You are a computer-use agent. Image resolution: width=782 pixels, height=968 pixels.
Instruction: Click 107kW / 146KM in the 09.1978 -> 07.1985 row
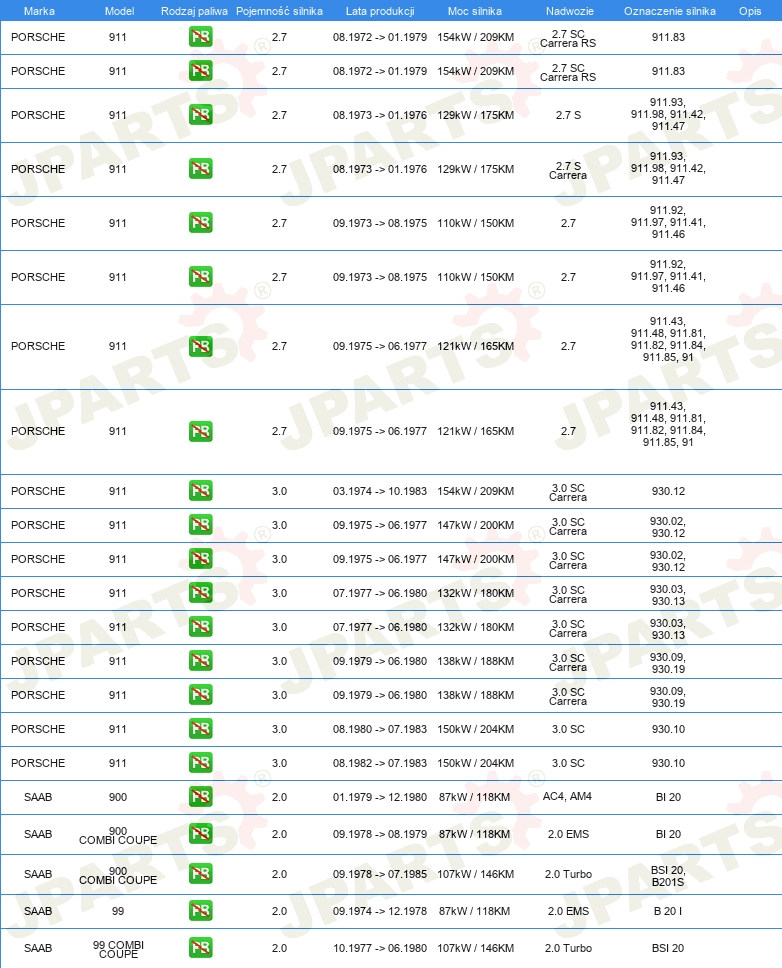[x=475, y=874]
